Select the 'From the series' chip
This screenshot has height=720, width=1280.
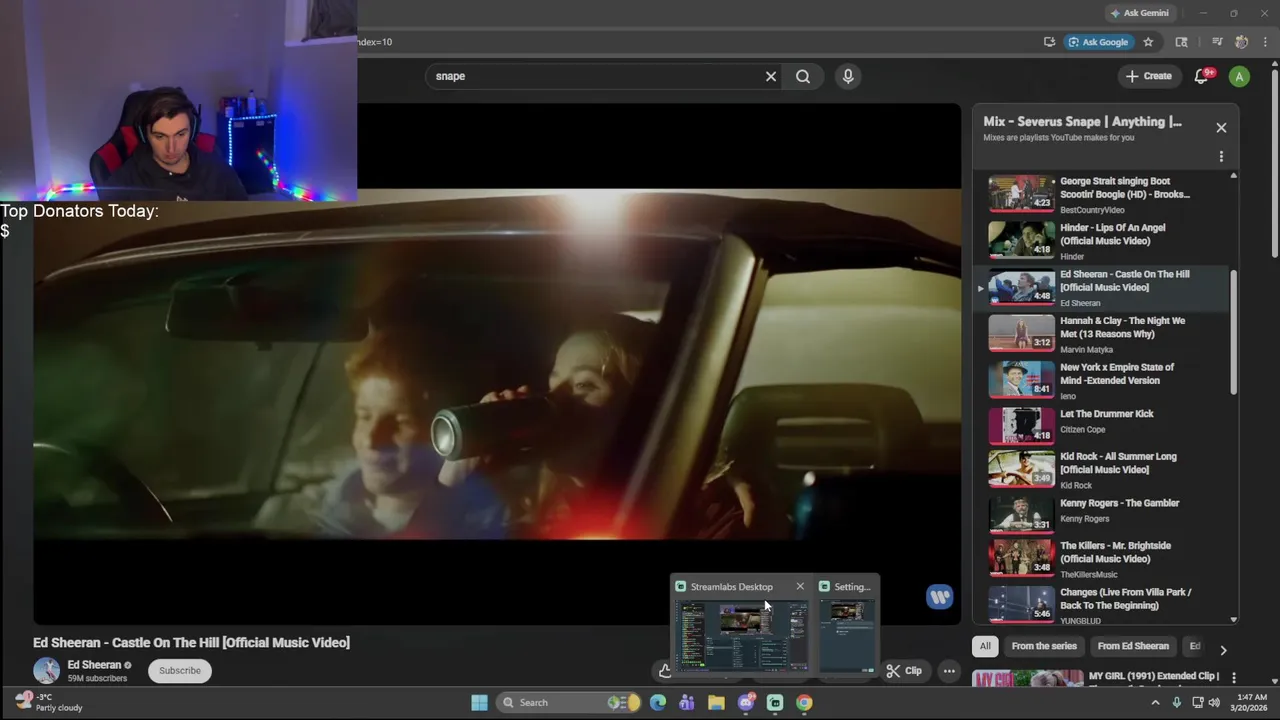pos(1044,646)
